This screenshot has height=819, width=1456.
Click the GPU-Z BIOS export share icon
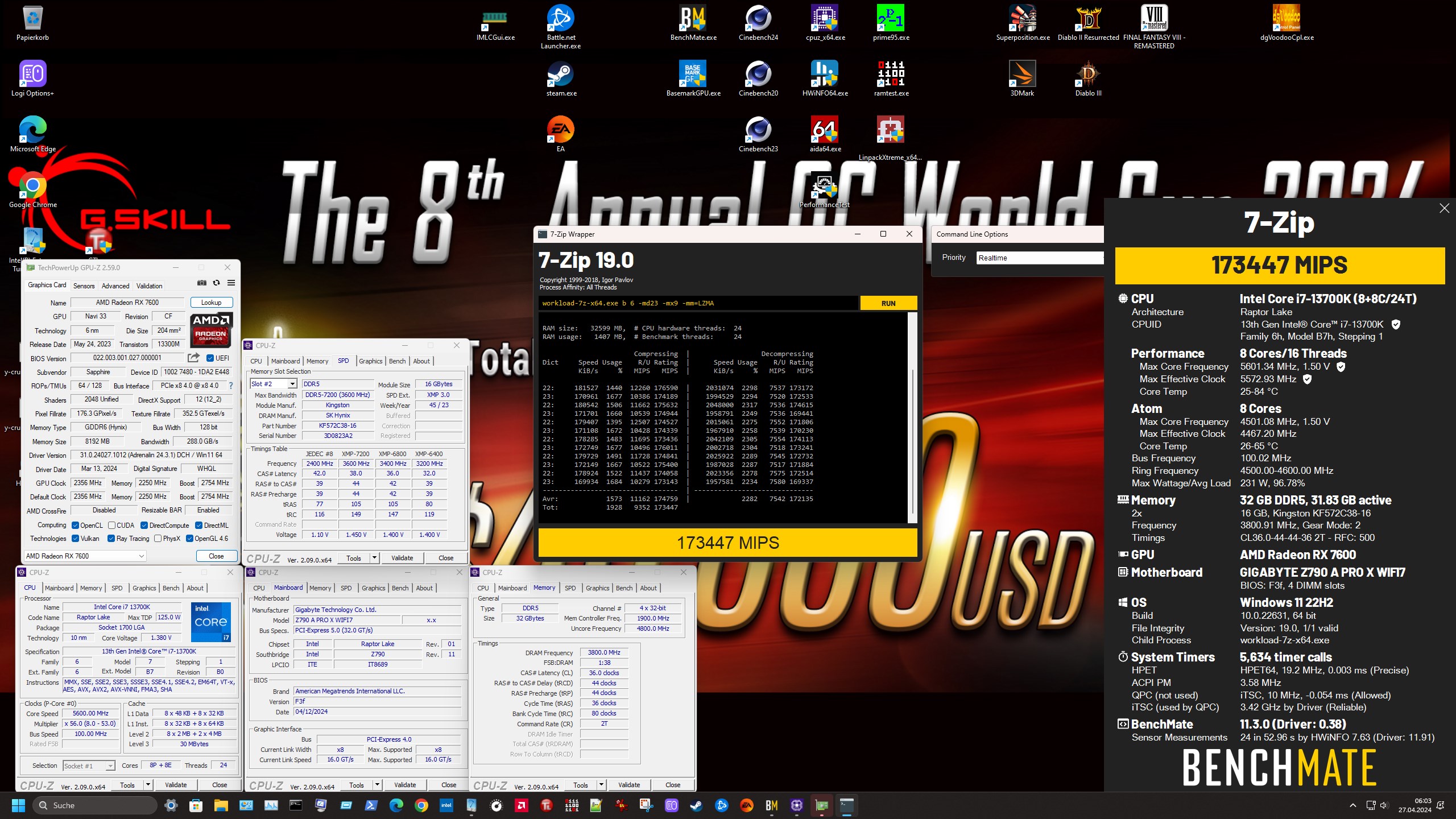click(193, 358)
